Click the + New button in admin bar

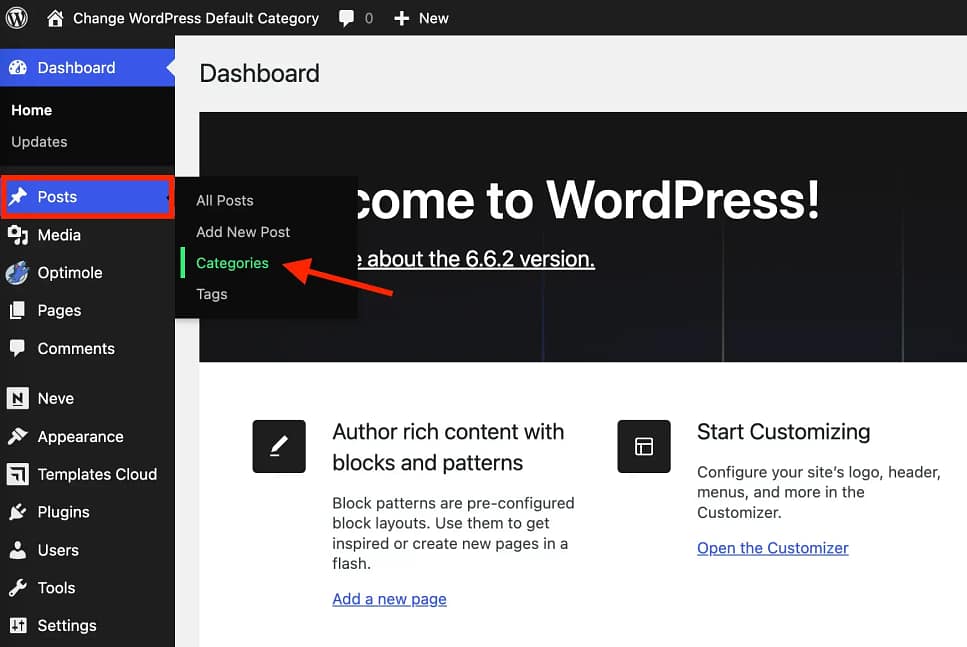coord(421,17)
